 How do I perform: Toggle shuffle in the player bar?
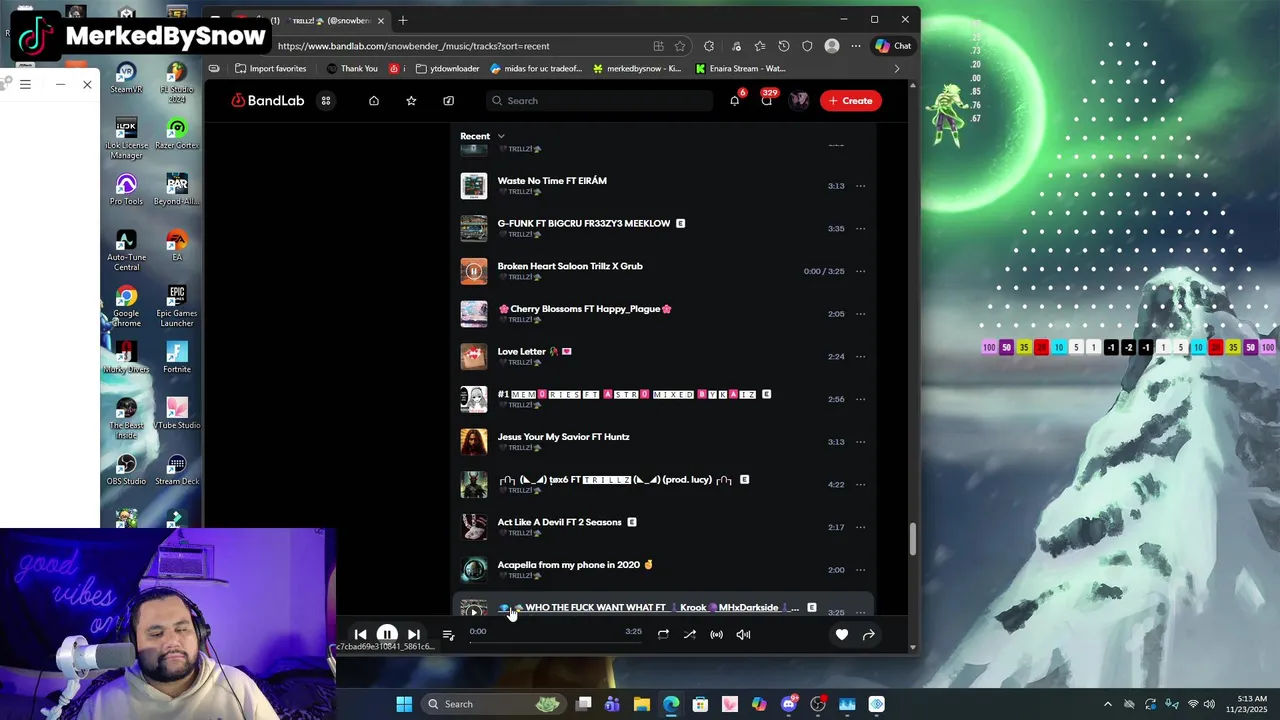coord(689,634)
